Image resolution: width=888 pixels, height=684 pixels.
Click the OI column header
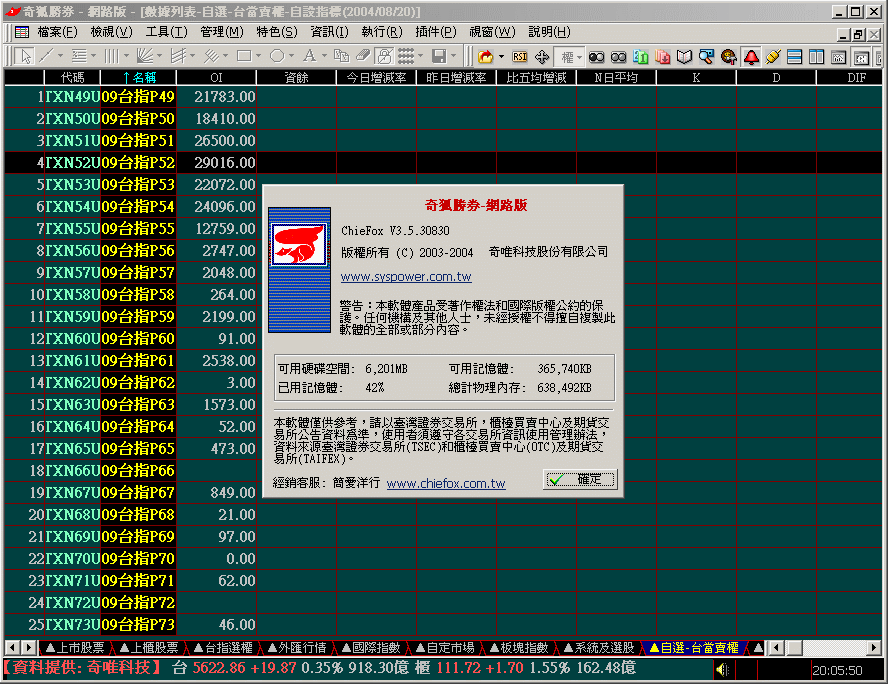pyautogui.click(x=216, y=77)
